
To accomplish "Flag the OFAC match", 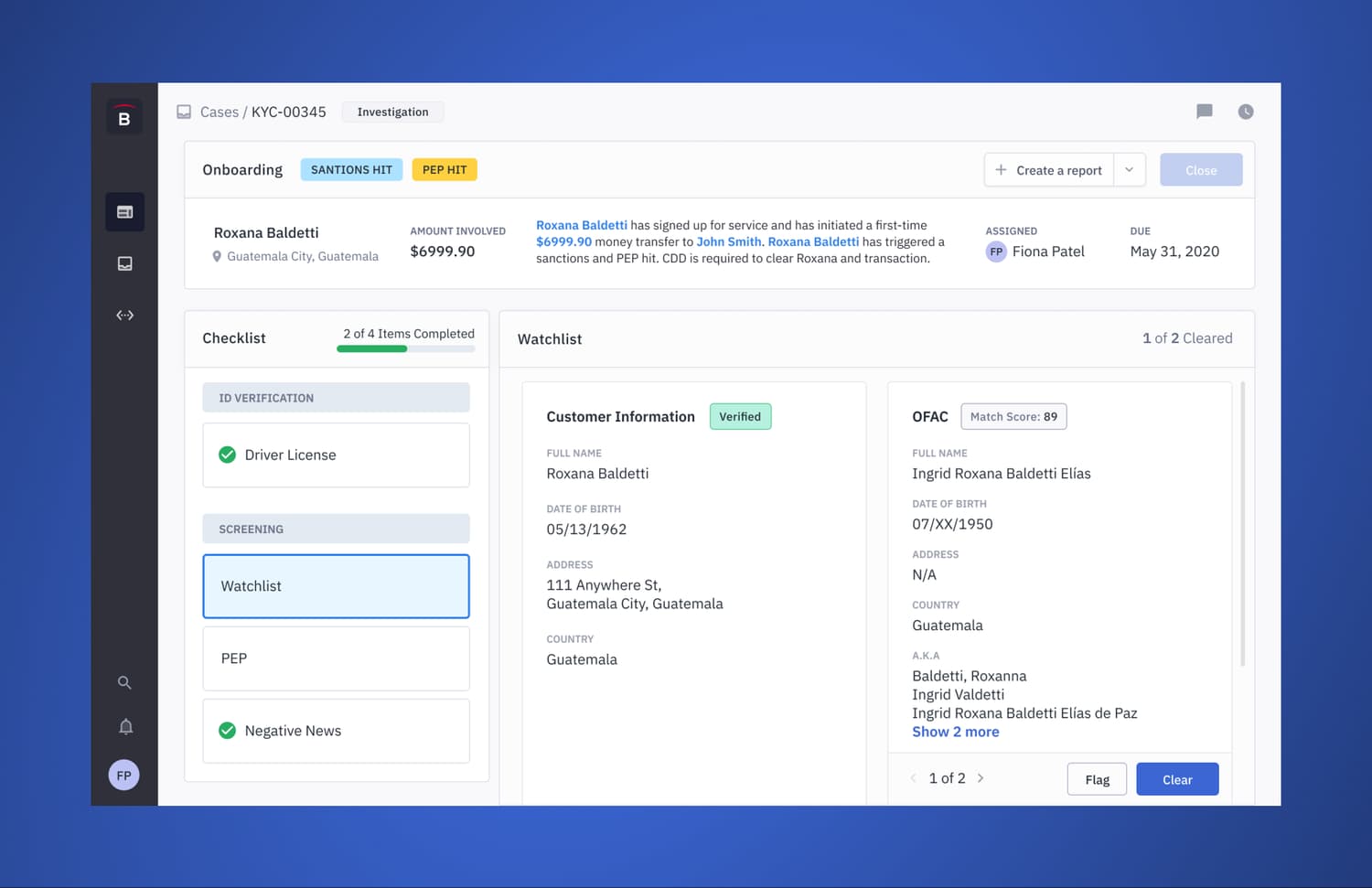I will (1097, 779).
